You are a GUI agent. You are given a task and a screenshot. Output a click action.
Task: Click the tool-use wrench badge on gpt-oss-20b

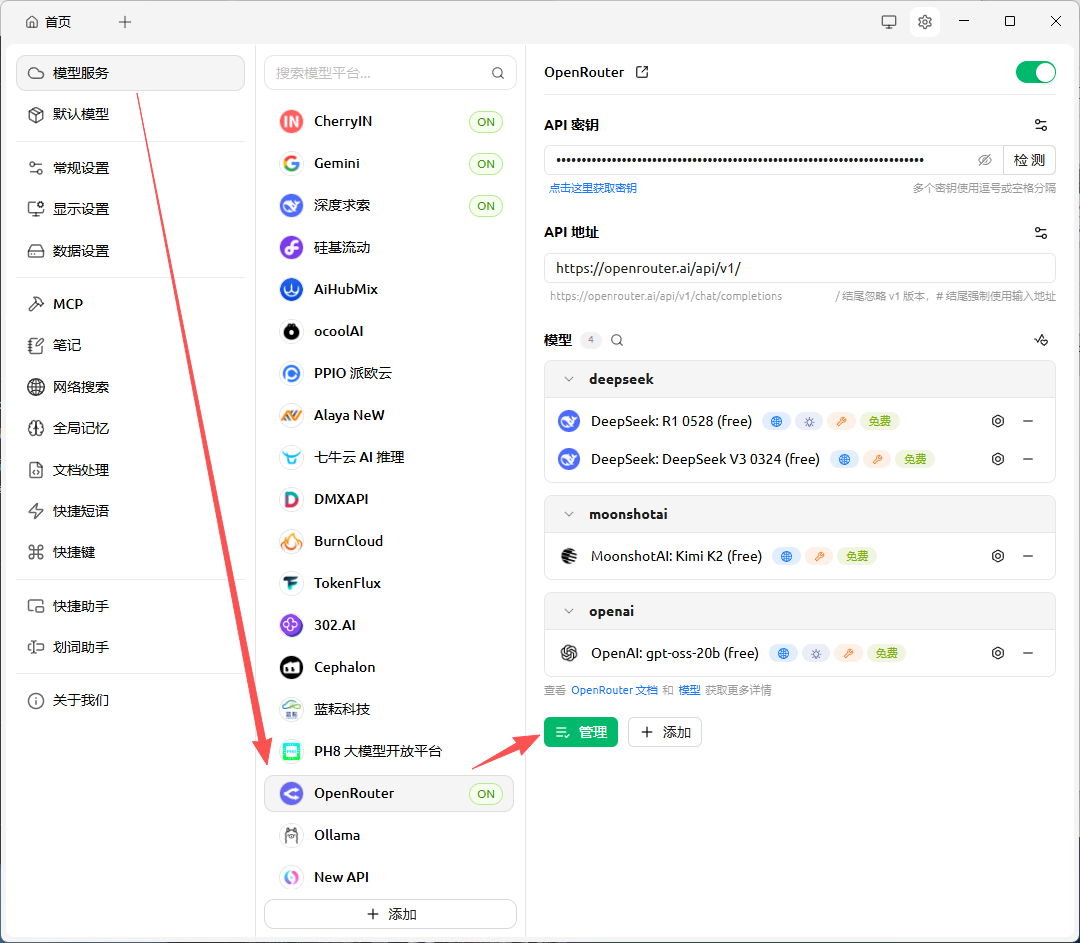point(849,653)
